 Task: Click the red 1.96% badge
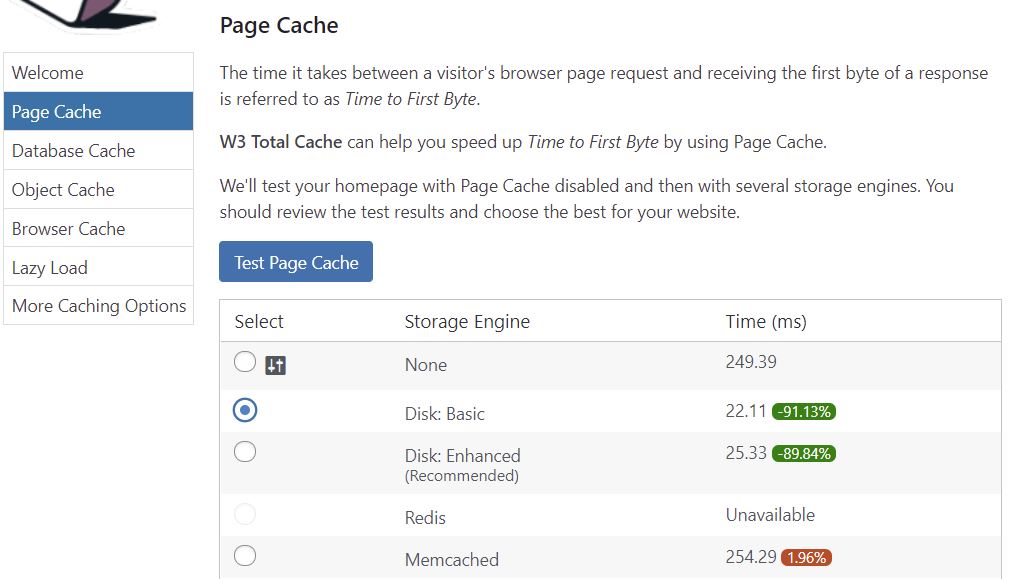806,558
